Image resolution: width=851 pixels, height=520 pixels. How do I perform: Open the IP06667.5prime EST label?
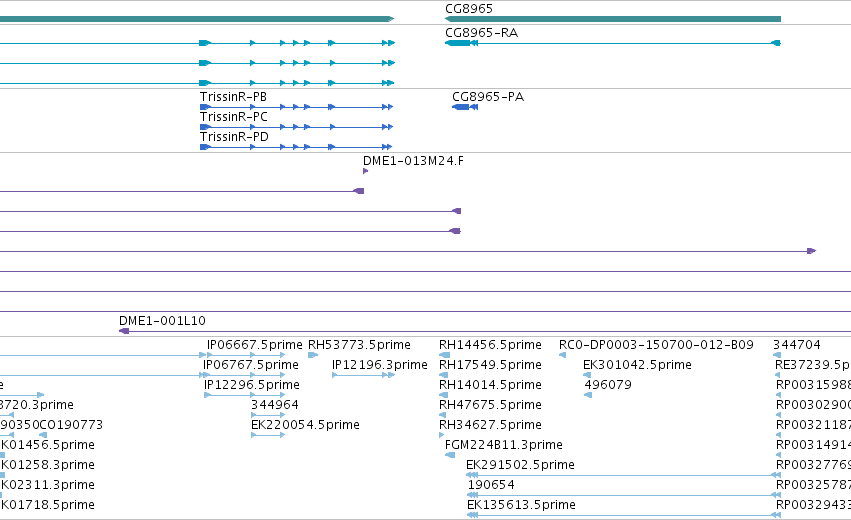tap(255, 345)
